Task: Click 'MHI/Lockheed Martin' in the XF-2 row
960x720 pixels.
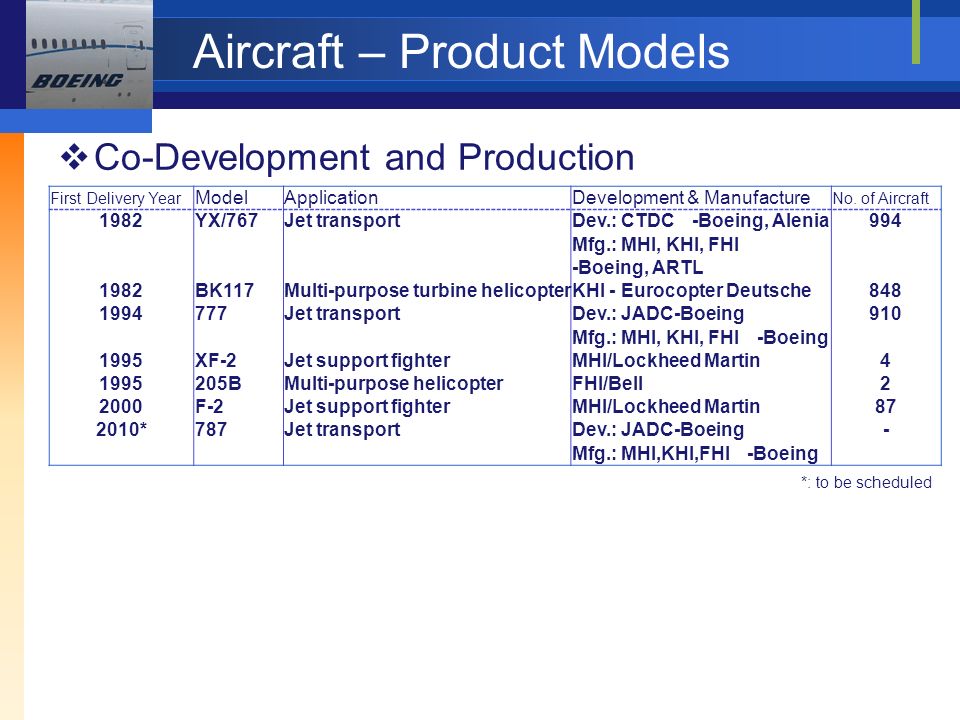Action: pos(666,360)
